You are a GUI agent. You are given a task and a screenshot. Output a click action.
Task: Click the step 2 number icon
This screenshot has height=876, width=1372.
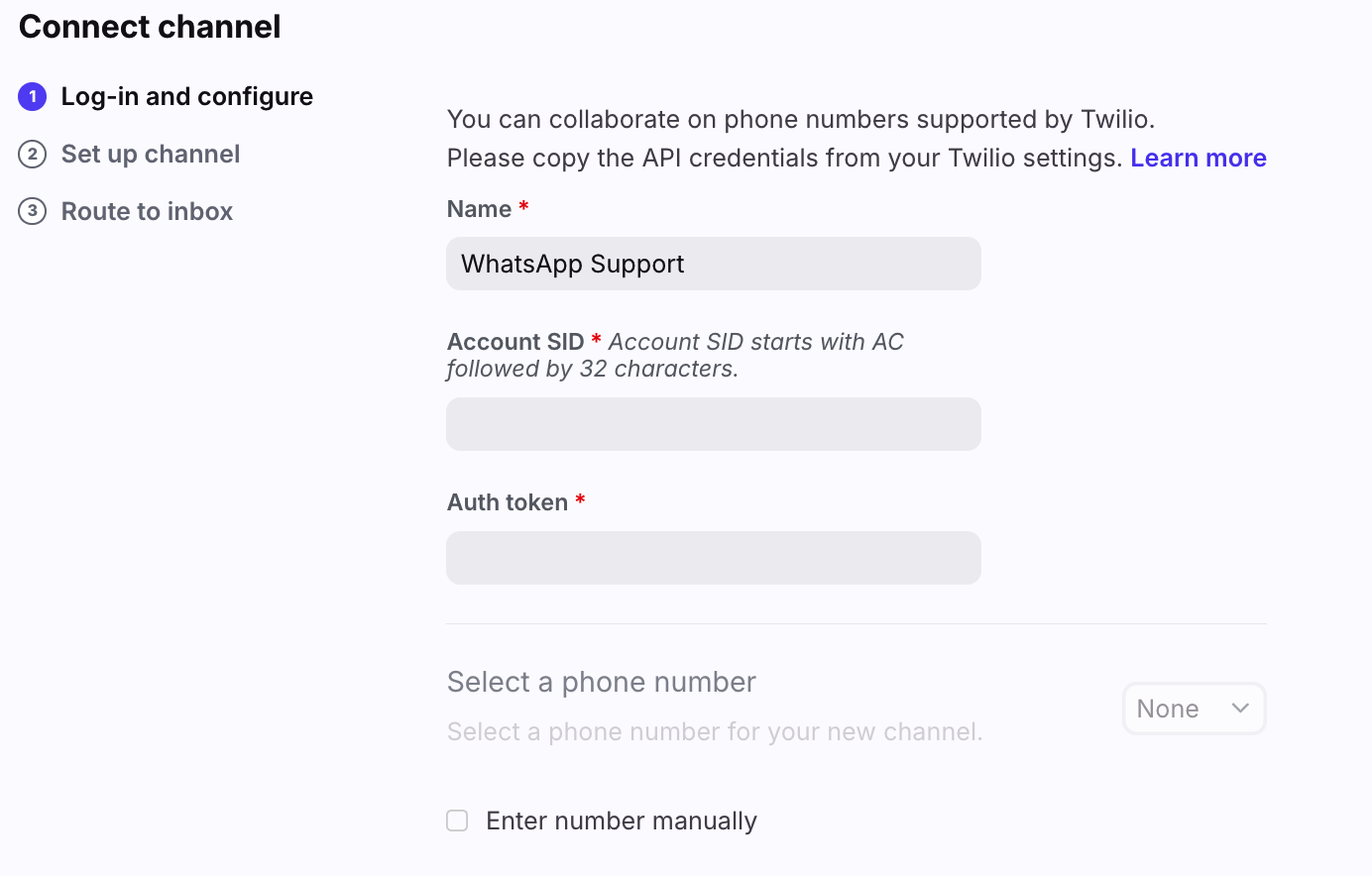33,154
